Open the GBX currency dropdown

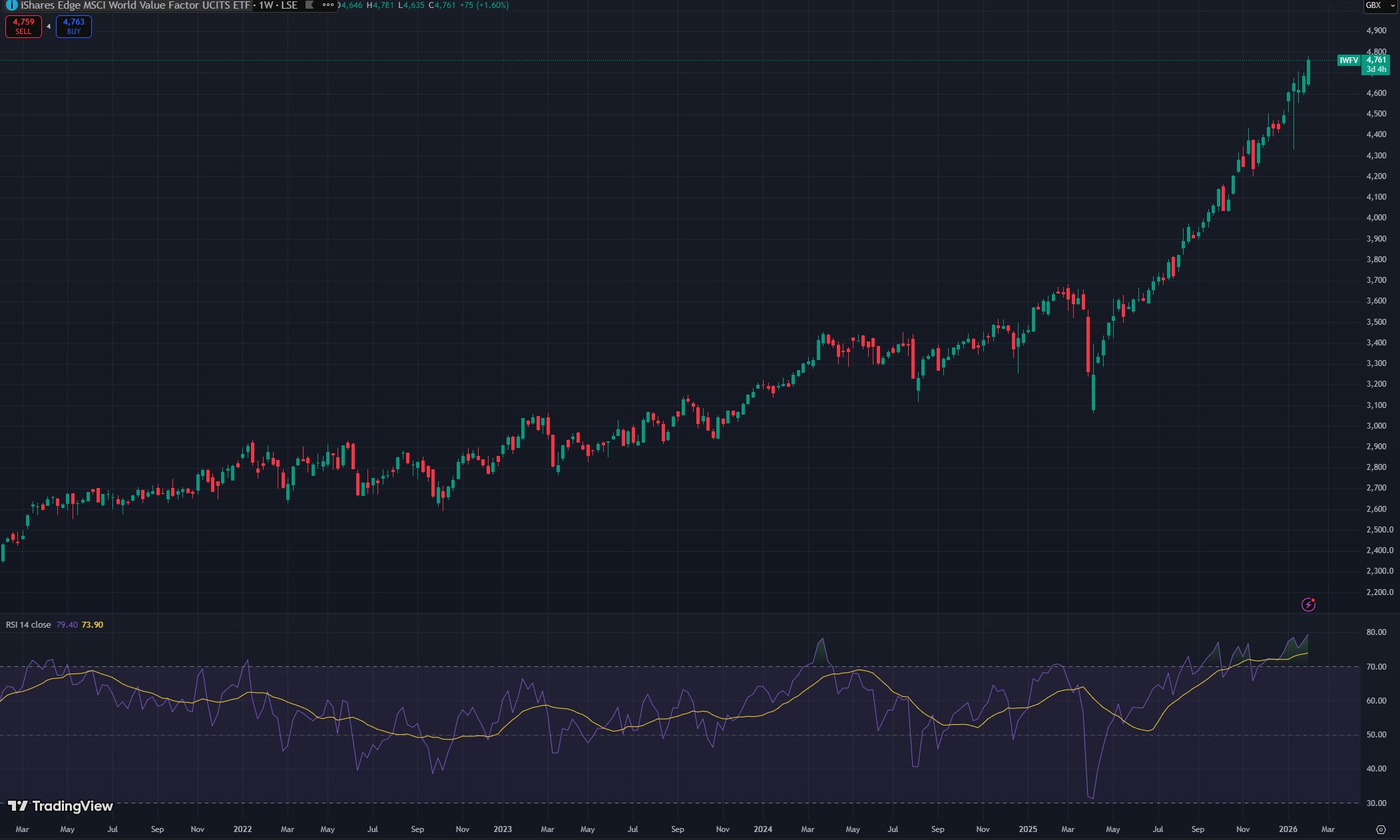pyautogui.click(x=1379, y=5)
